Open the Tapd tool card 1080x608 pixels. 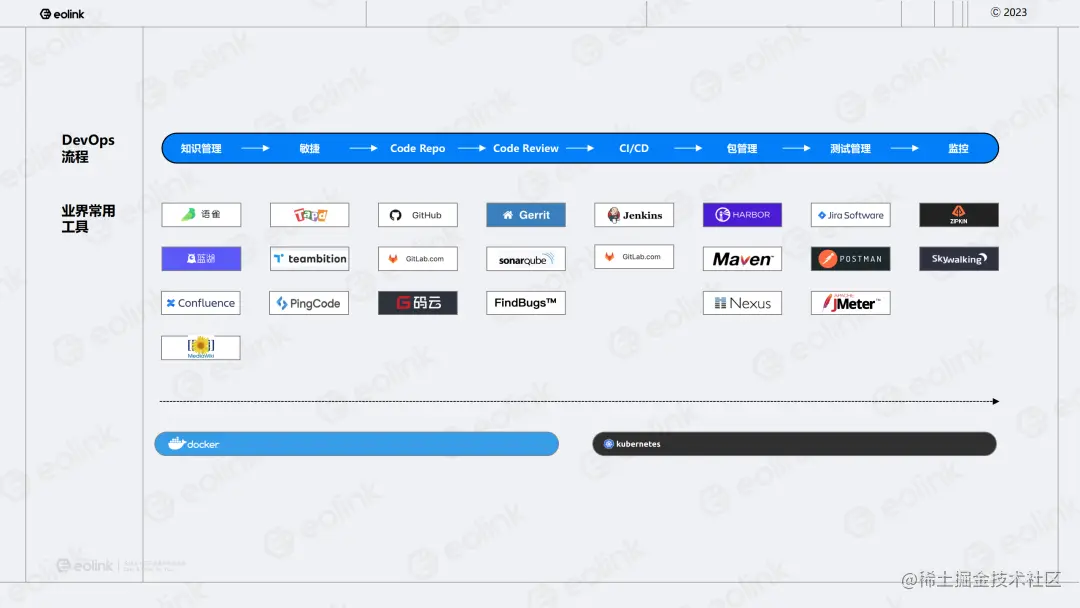pos(309,215)
